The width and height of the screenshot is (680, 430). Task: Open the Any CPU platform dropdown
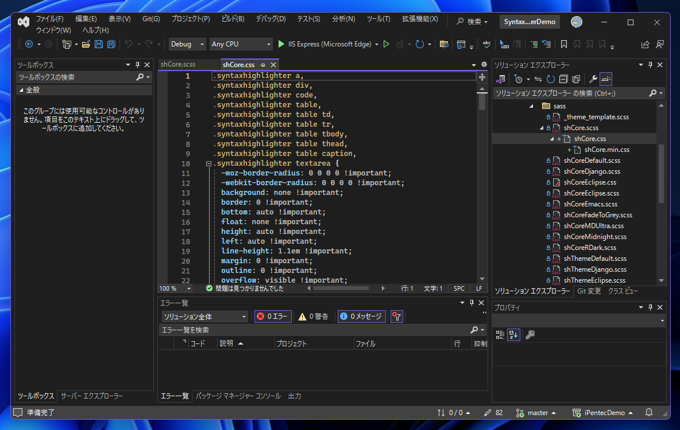240,44
